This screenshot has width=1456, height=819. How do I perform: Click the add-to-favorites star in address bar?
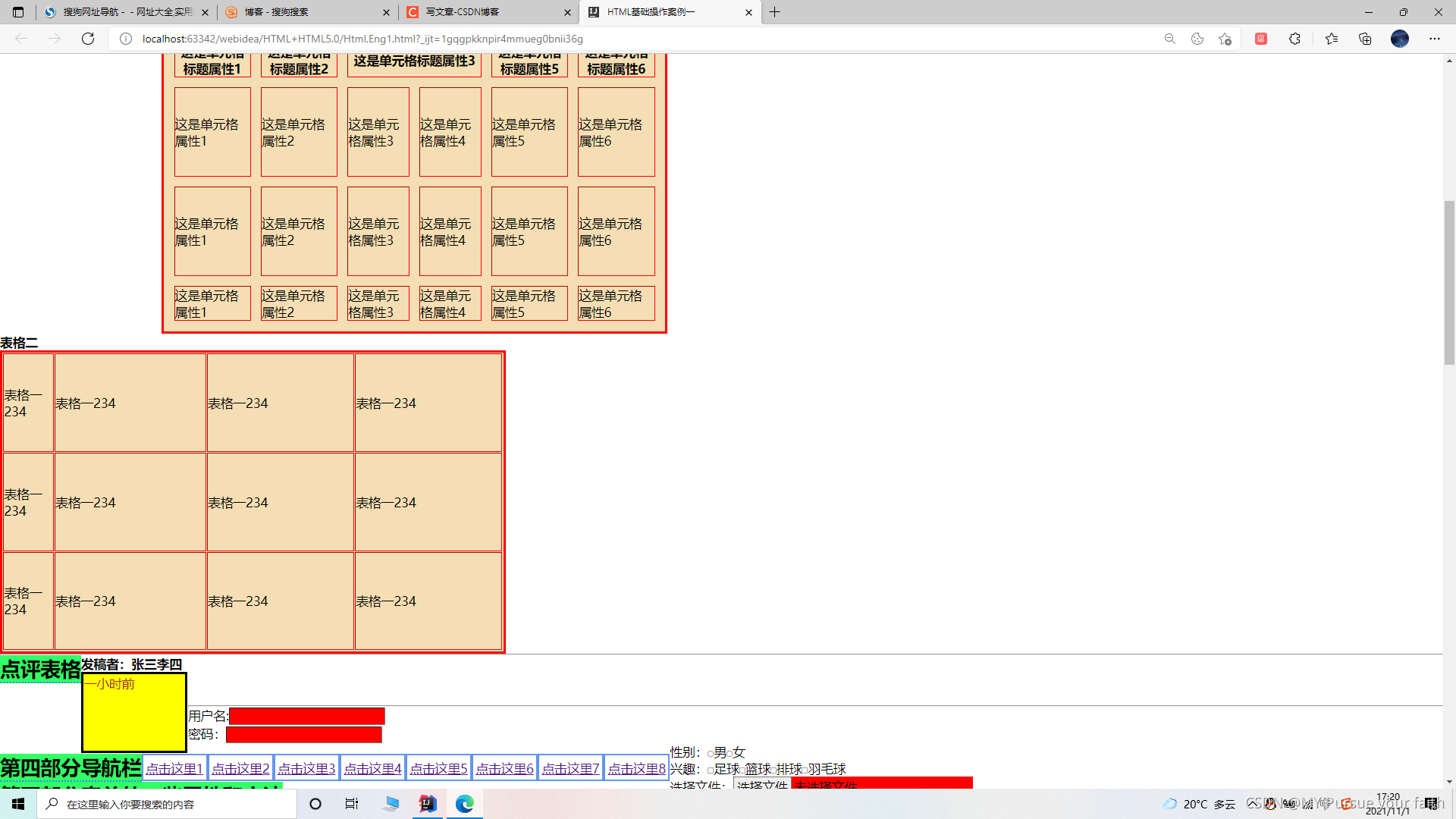pos(1225,39)
